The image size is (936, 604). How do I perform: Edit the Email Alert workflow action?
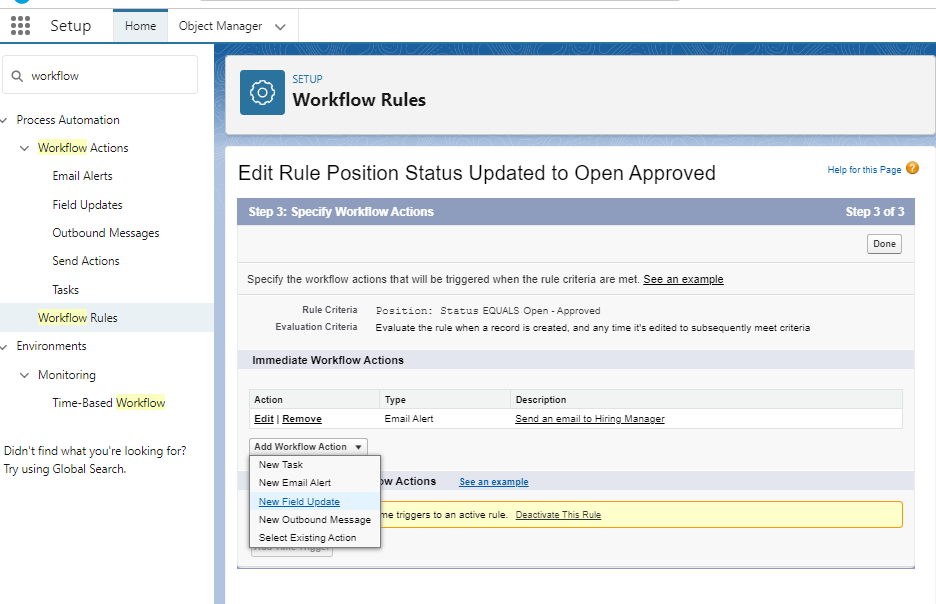click(264, 419)
